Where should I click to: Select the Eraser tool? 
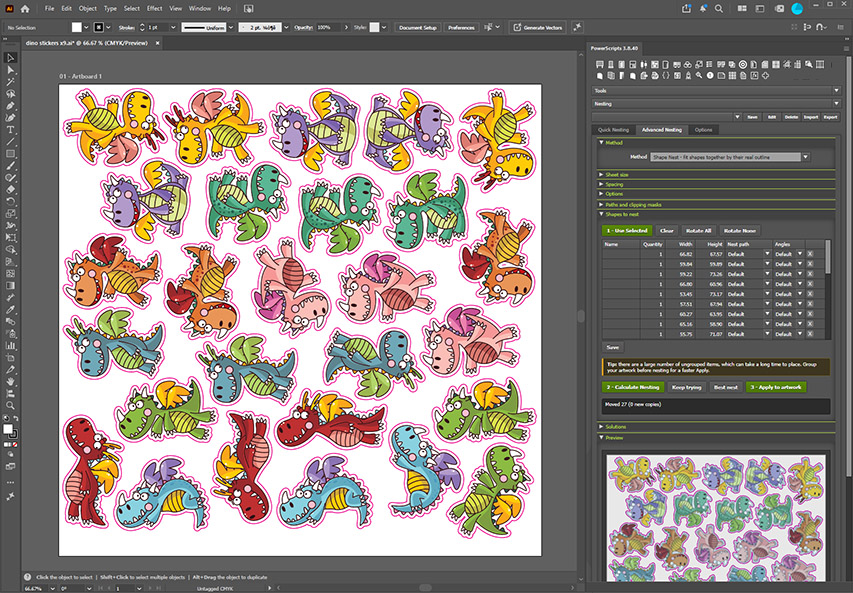10,190
